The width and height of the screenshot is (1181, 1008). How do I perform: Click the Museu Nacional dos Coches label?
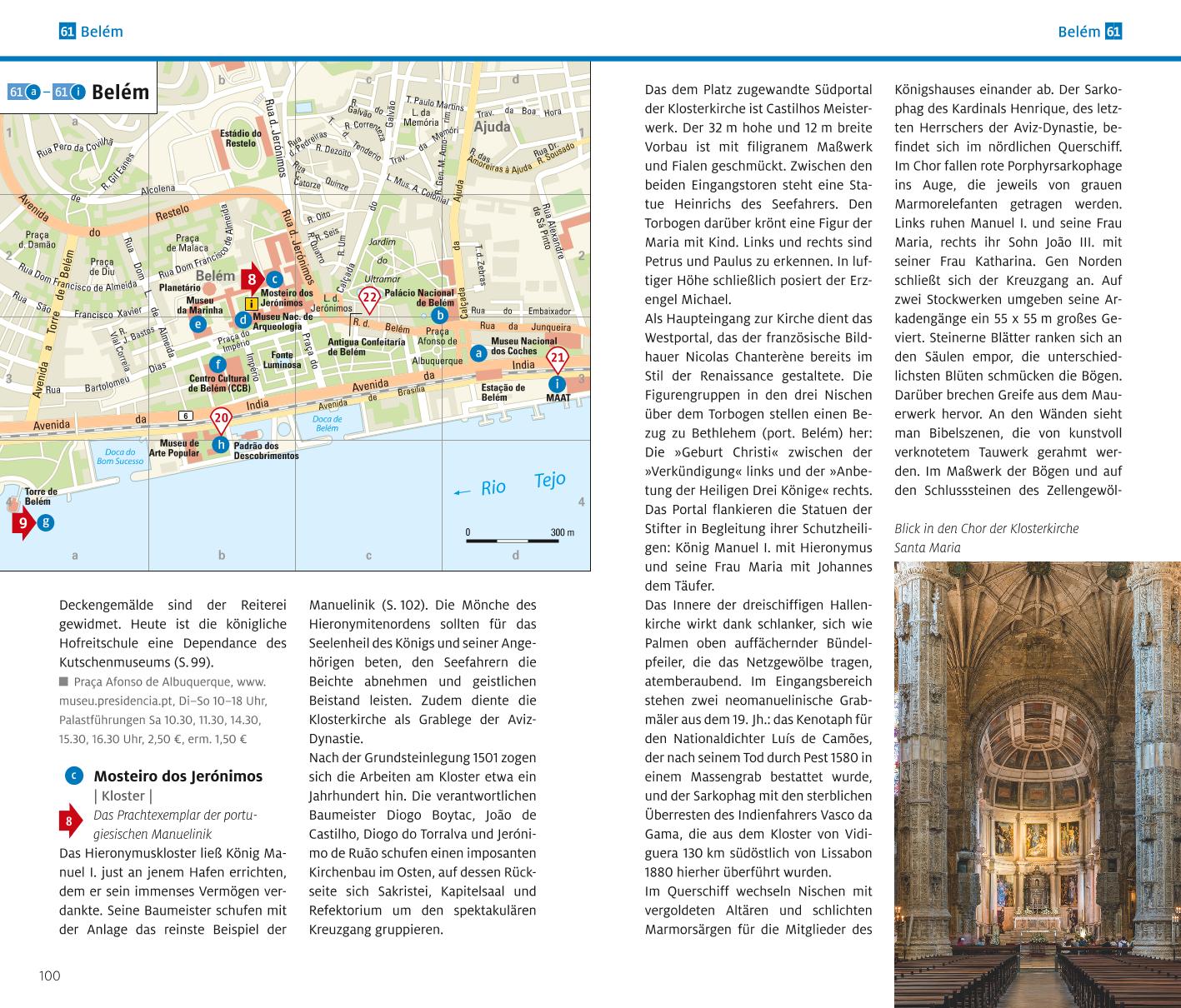524,346
